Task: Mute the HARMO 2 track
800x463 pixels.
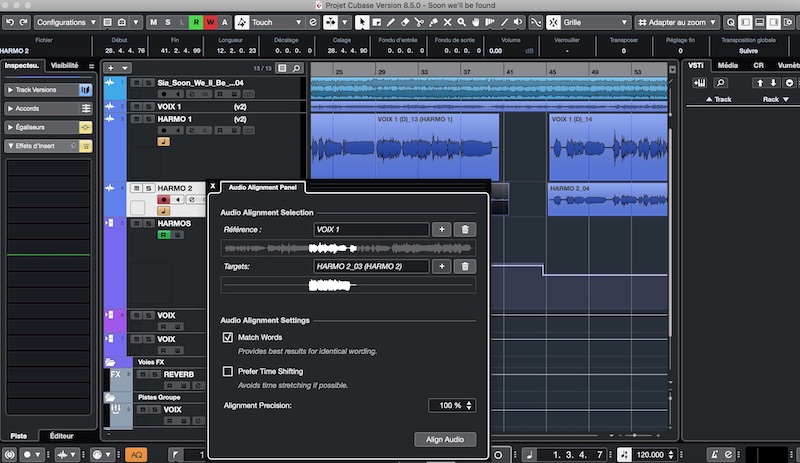Action: pyautogui.click(x=136, y=188)
